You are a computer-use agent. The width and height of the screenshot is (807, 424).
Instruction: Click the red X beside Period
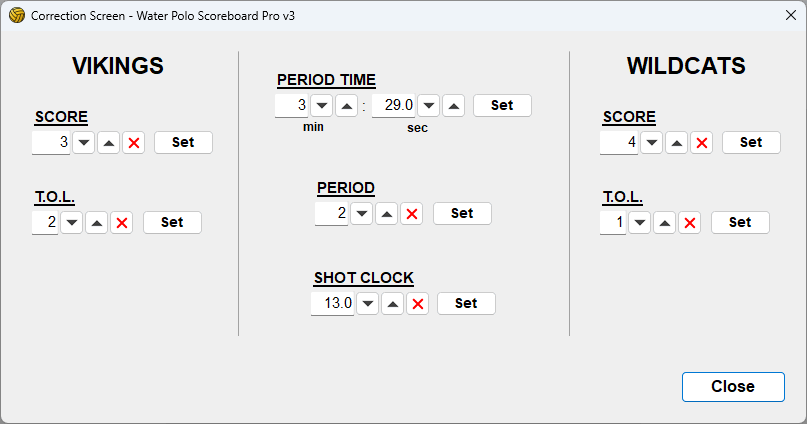[411, 213]
